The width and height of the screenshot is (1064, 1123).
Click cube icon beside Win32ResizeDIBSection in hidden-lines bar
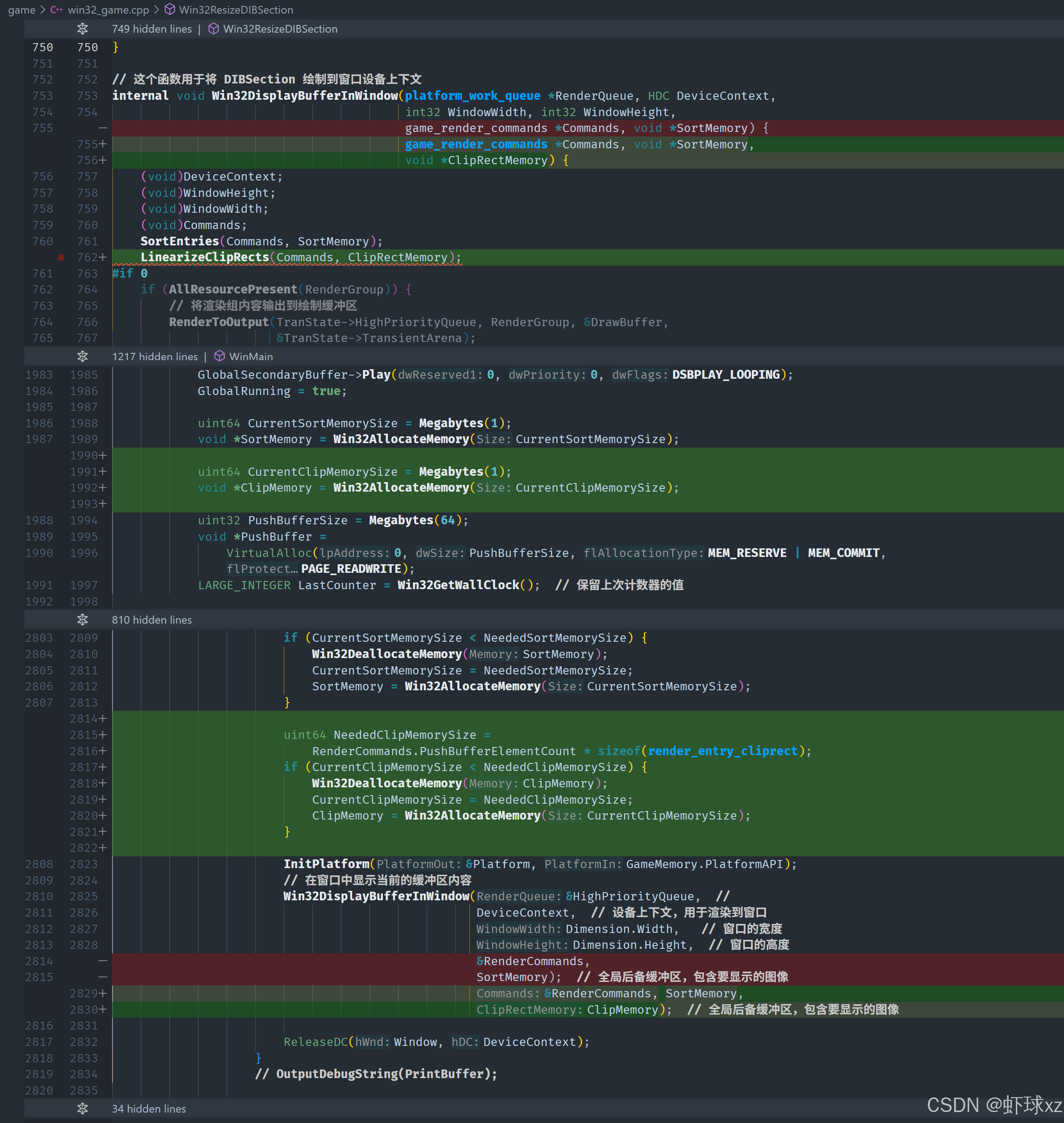(x=214, y=29)
